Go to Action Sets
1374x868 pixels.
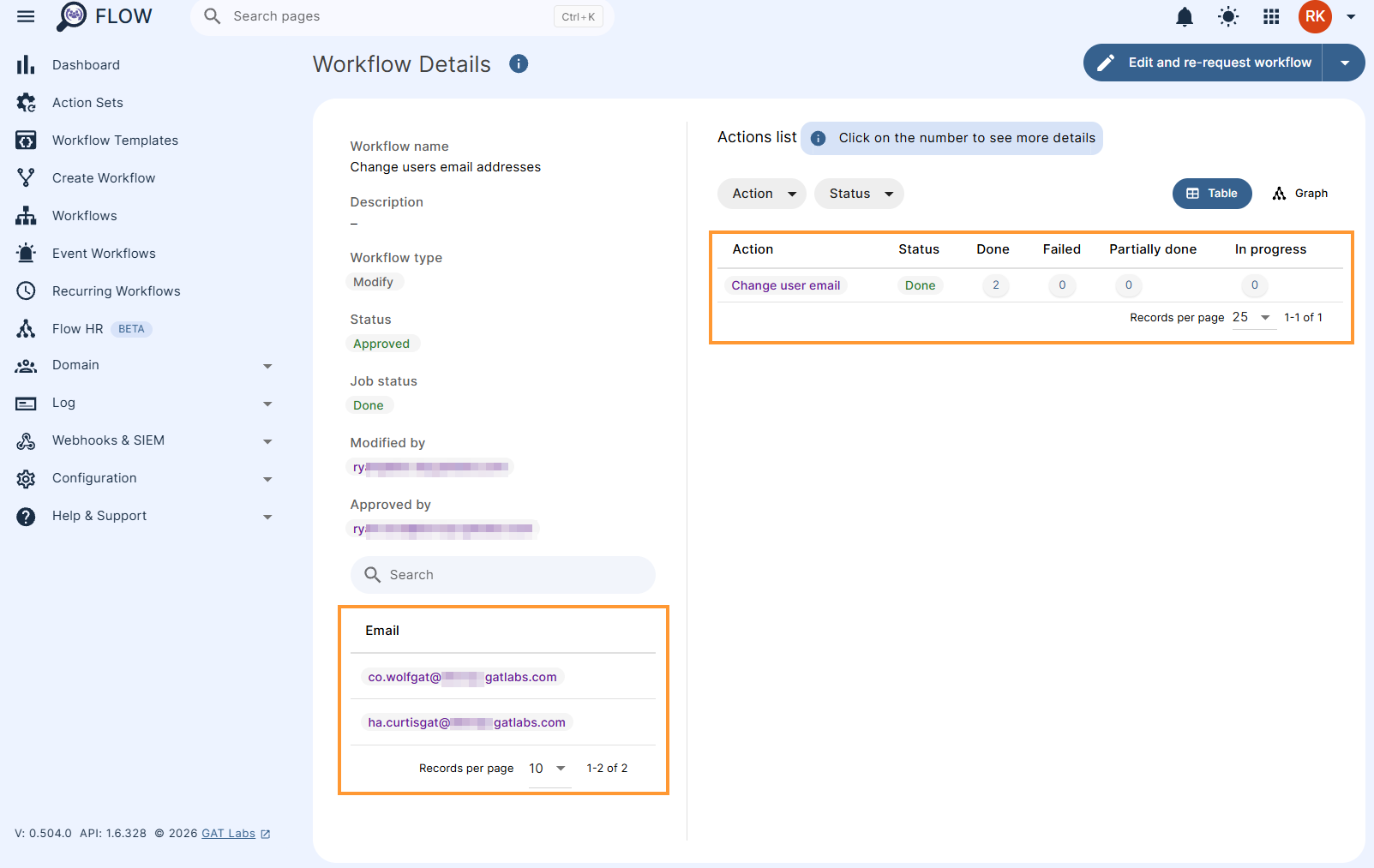(87, 103)
